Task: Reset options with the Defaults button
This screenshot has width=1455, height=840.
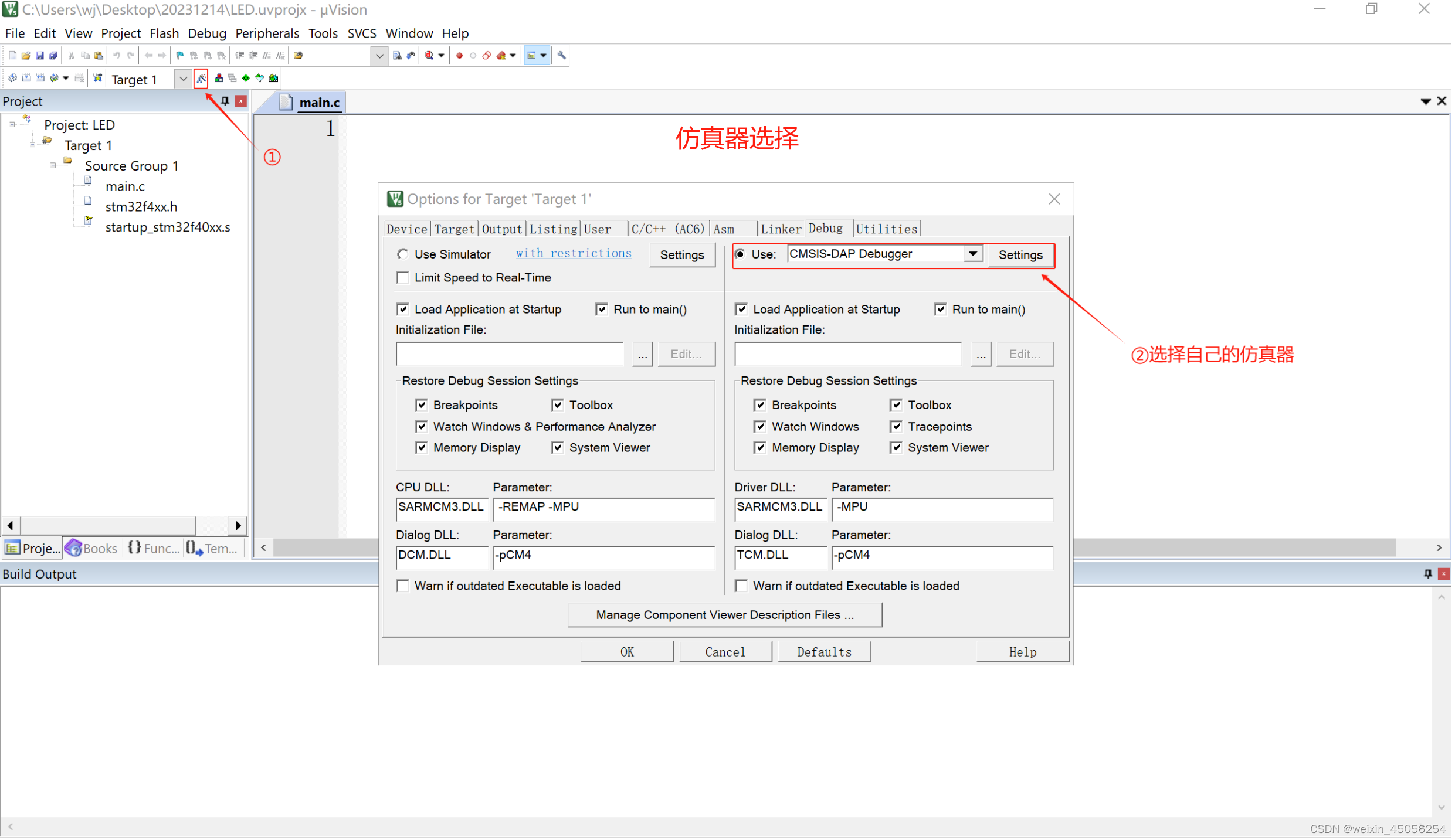Action: tap(826, 653)
